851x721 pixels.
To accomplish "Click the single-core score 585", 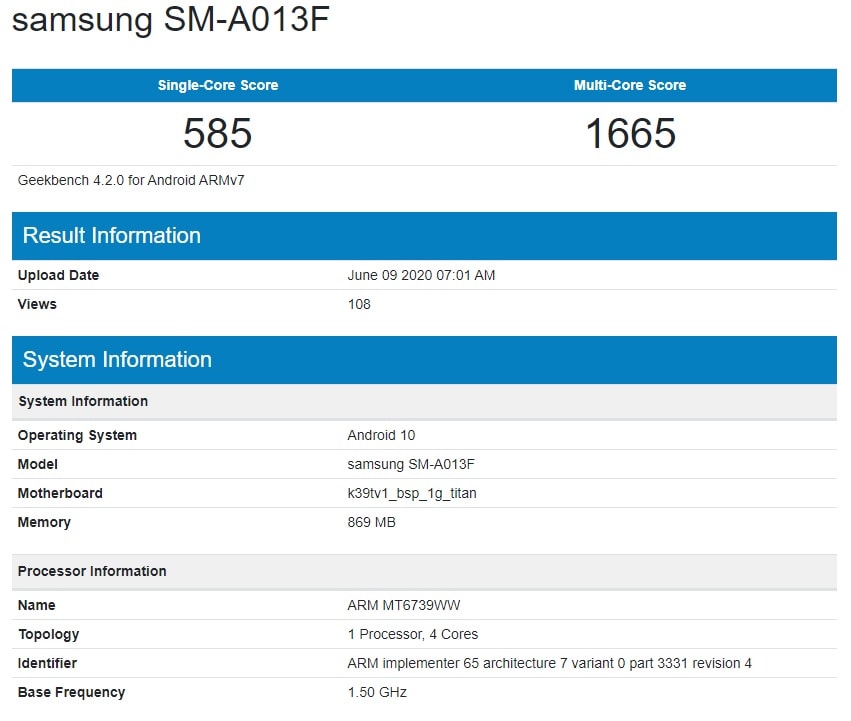I will 217,132.
